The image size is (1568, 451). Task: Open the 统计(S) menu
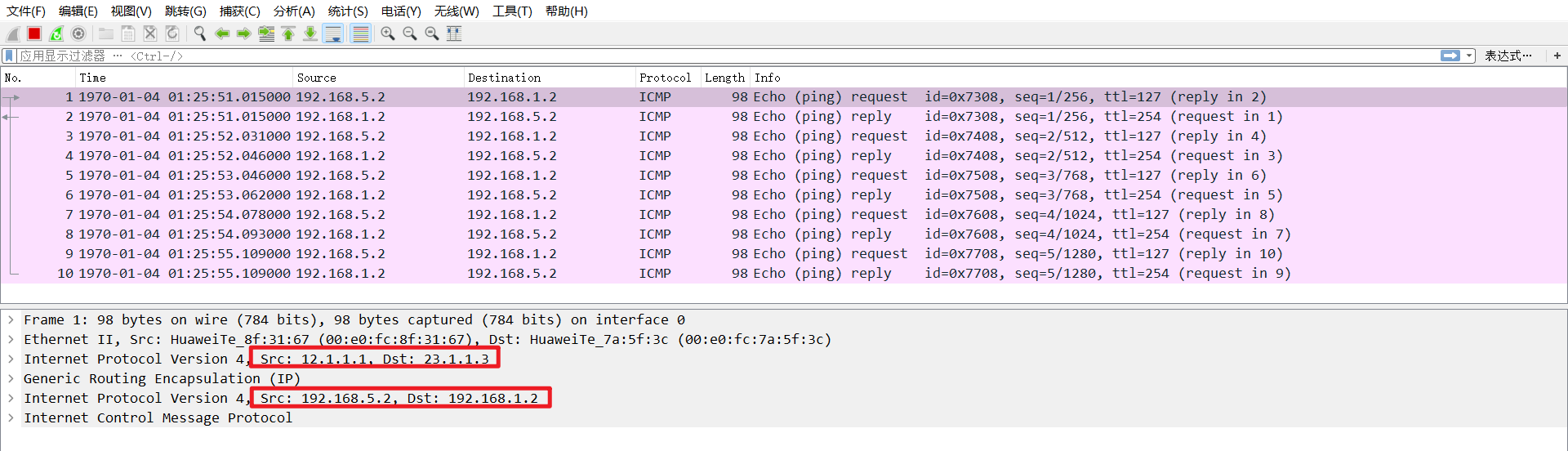pyautogui.click(x=348, y=11)
